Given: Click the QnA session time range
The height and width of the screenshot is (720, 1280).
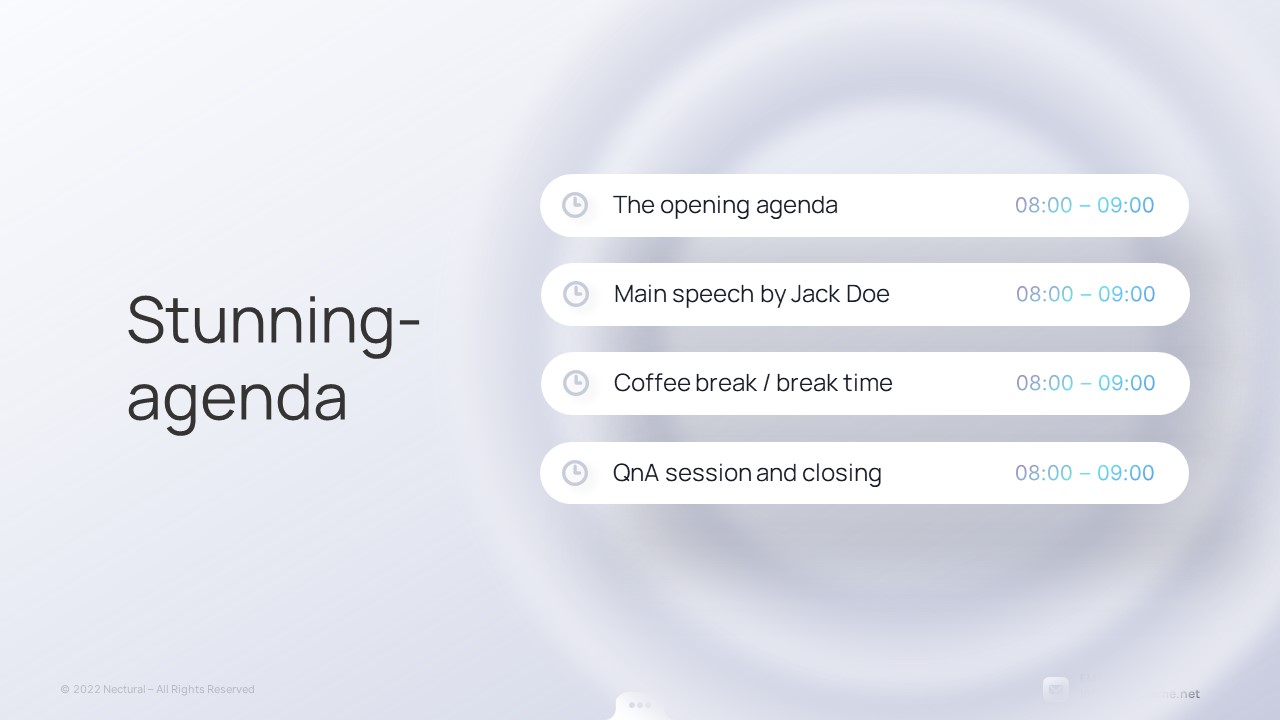Looking at the screenshot, I should point(1085,473).
